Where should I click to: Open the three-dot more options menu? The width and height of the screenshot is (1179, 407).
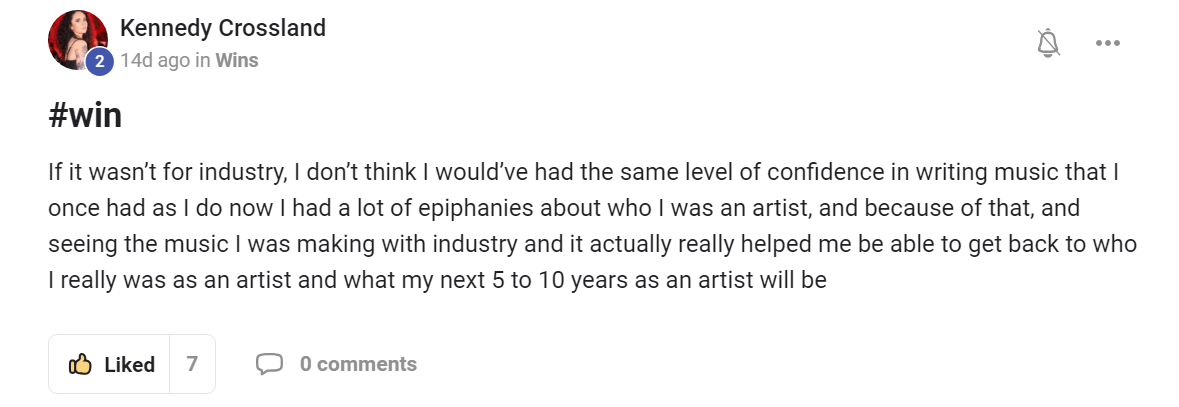pyautogui.click(x=1107, y=43)
